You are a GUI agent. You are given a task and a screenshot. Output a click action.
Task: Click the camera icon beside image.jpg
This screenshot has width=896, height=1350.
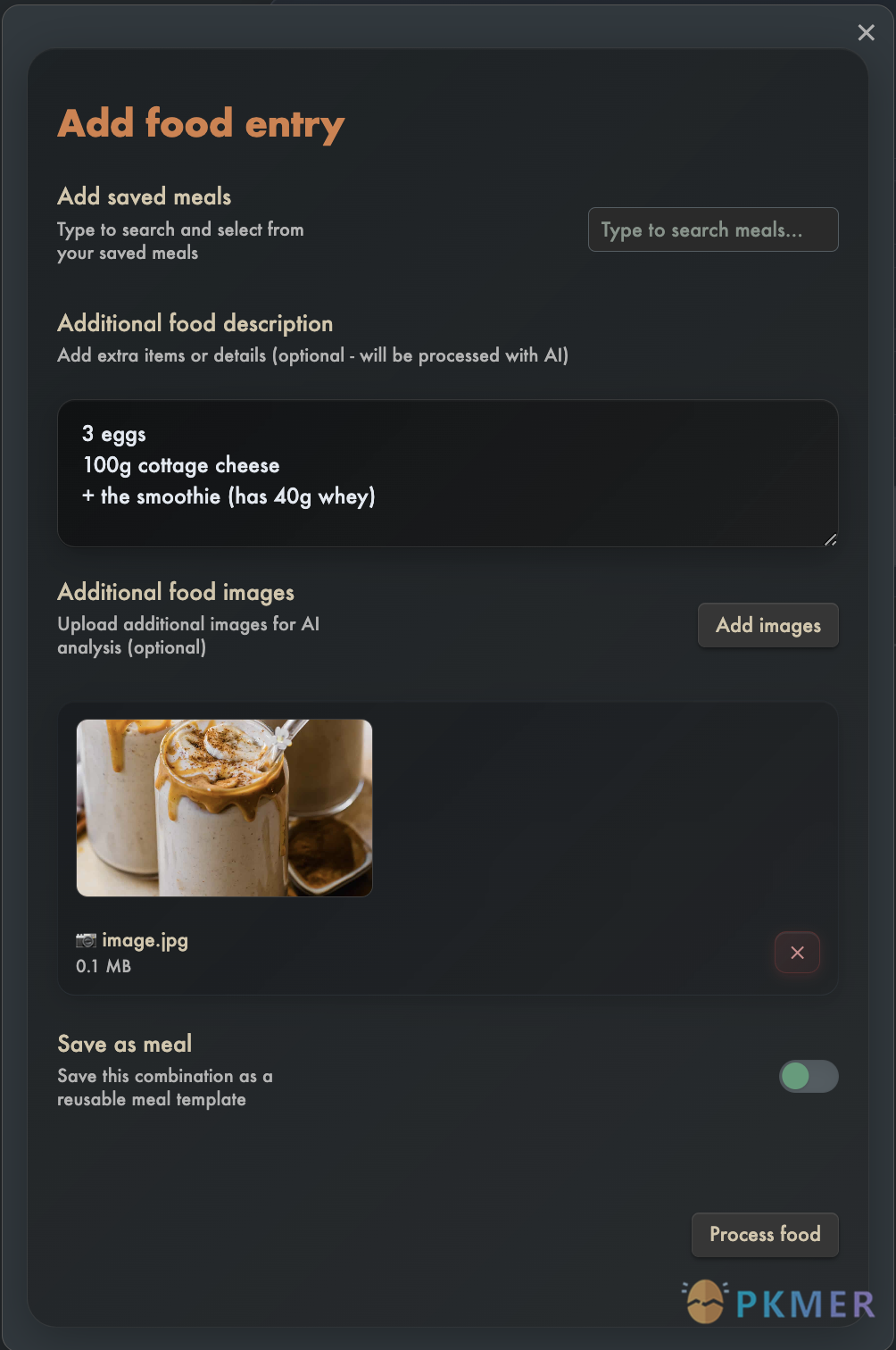coord(86,940)
